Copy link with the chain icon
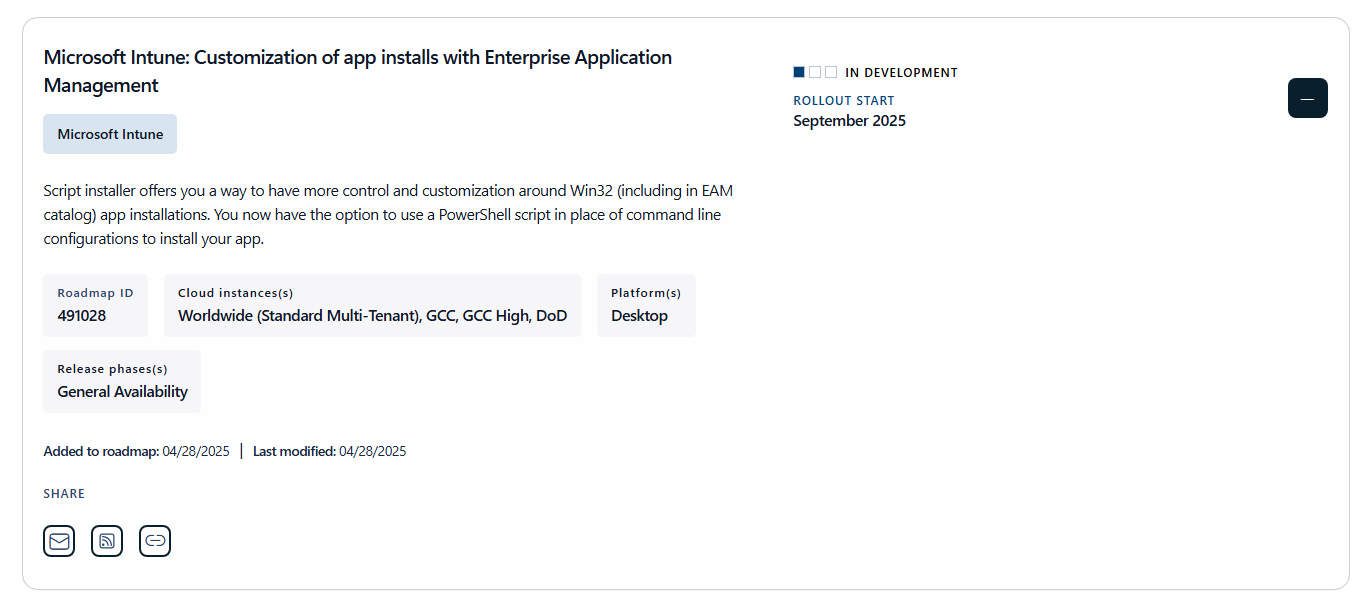Viewport: 1371px width, 601px height. click(155, 541)
